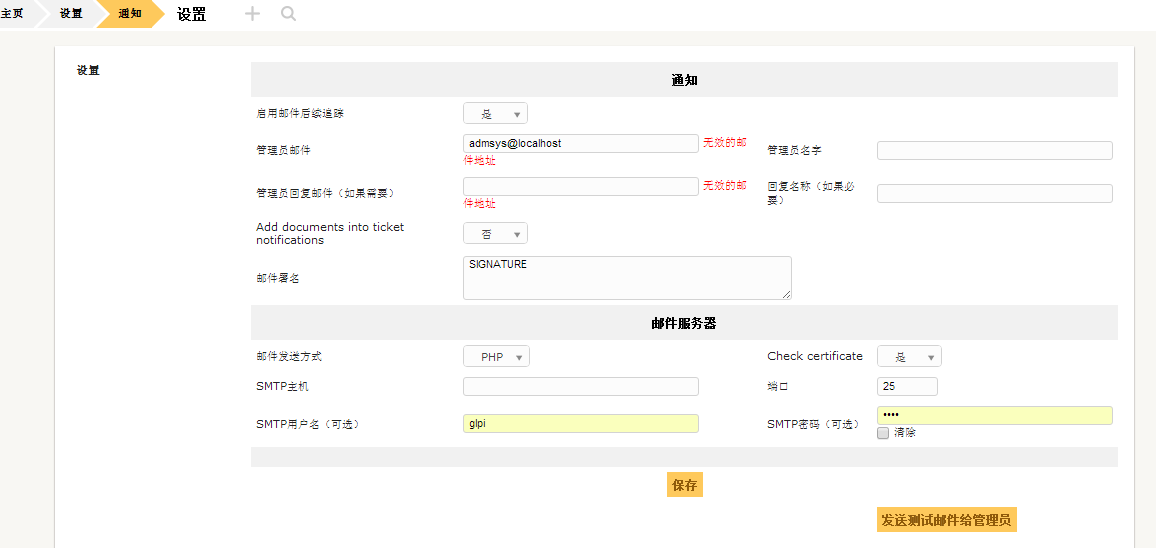Image resolution: width=1156 pixels, height=548 pixels.
Task: Go to 主页 breadcrumb
Action: [13, 14]
